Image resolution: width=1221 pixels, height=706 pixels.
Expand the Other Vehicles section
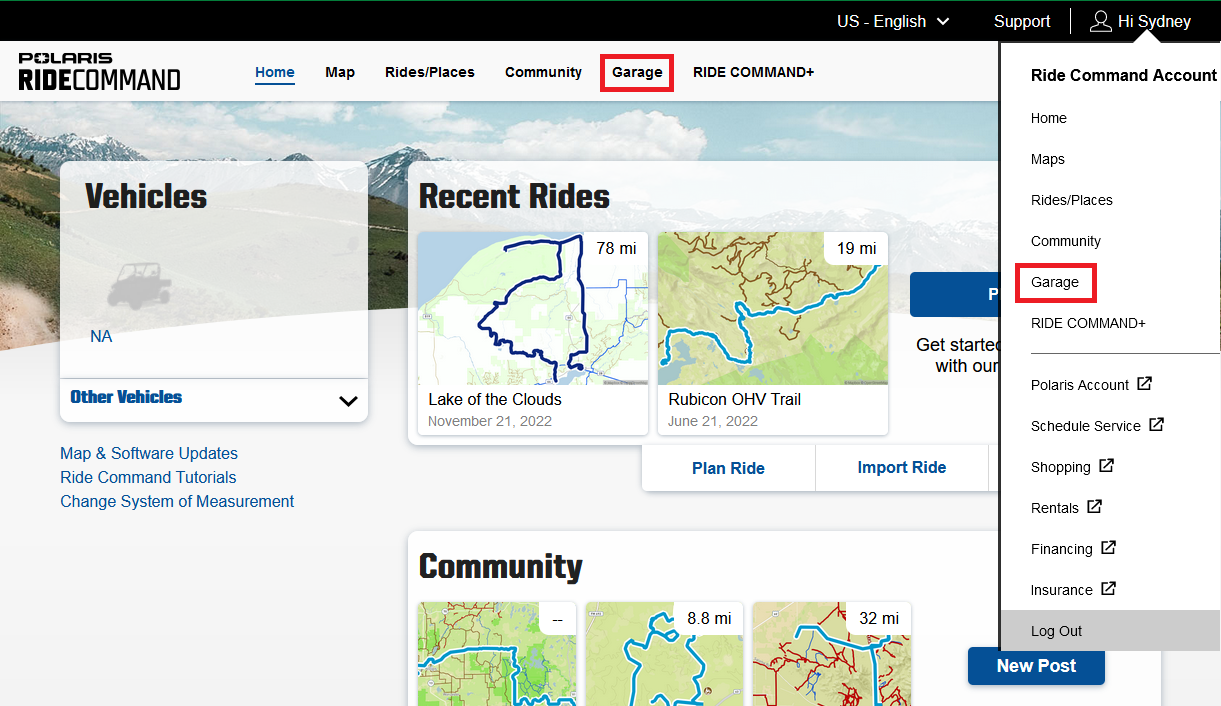pos(347,401)
